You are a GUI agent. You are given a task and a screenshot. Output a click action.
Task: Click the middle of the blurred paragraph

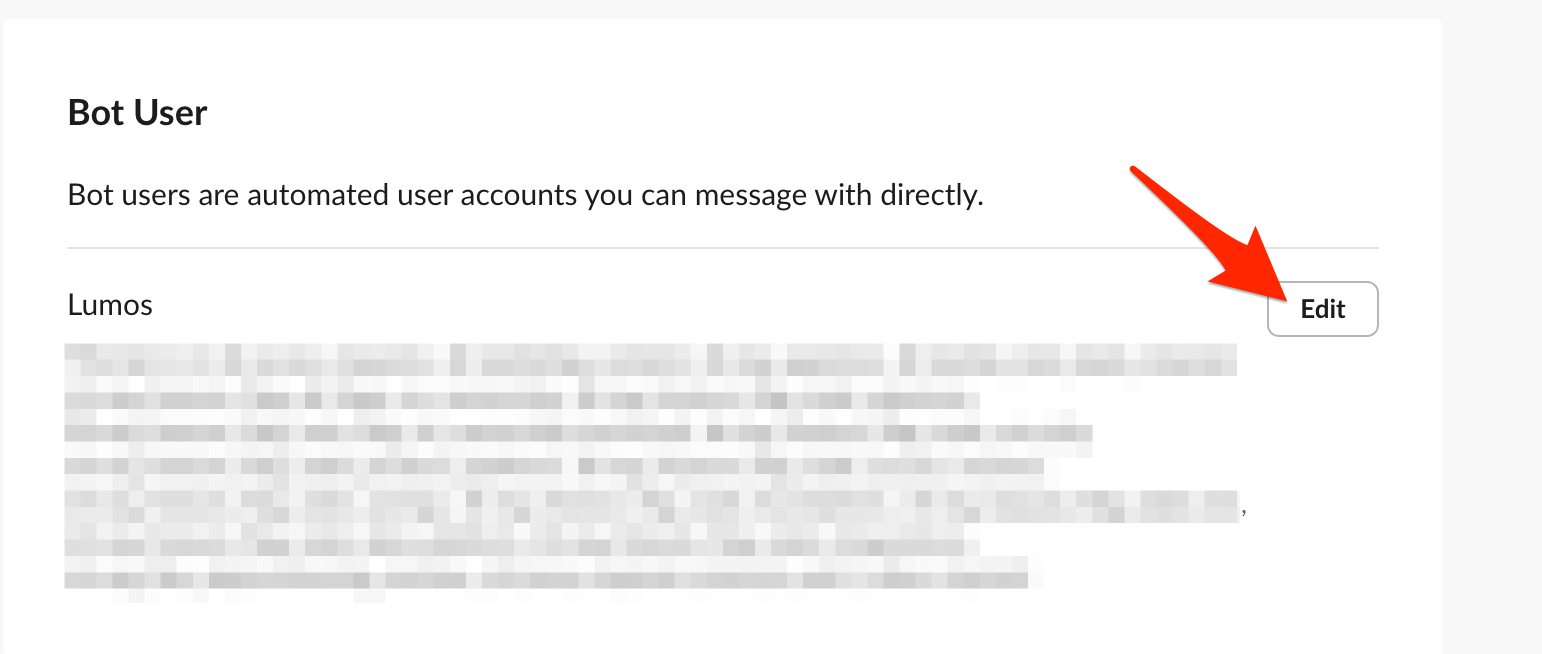tap(651, 468)
